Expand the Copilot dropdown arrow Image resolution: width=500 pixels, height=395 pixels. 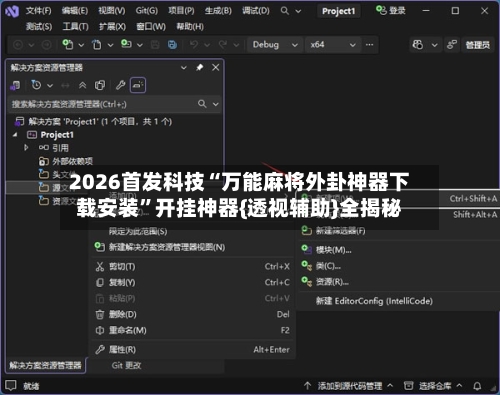[x=434, y=45]
